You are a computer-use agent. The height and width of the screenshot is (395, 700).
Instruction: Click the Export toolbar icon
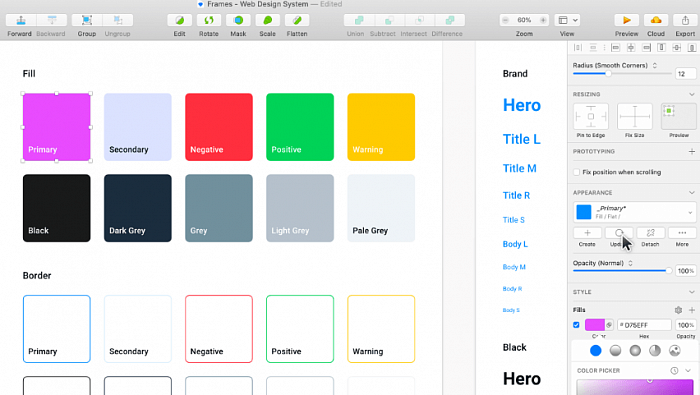(x=685, y=20)
